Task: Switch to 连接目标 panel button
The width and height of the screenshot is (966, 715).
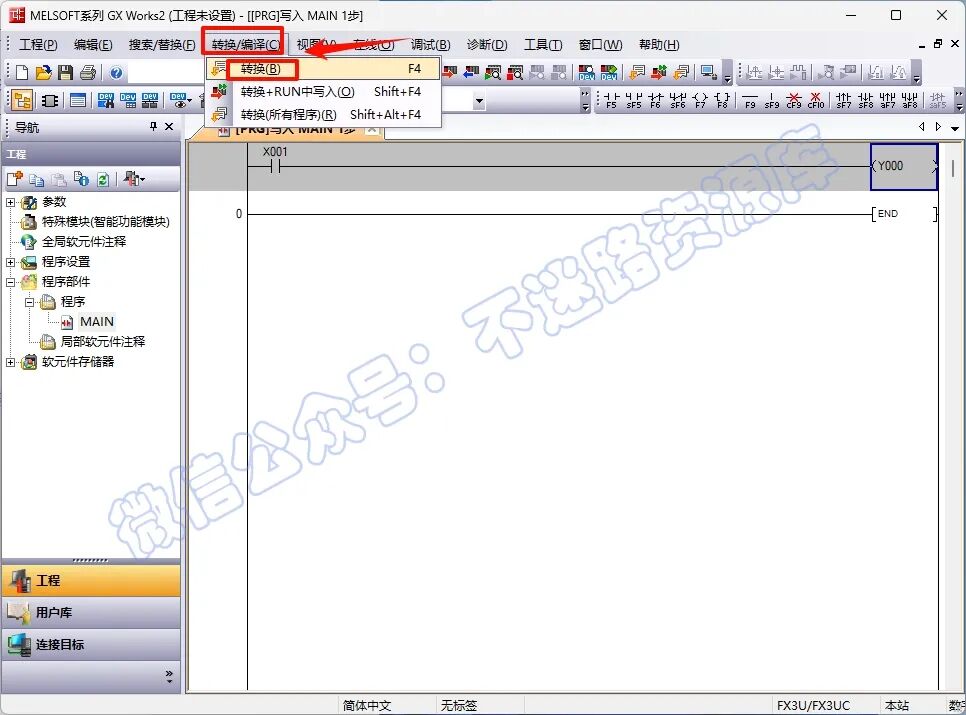Action: (x=91, y=644)
